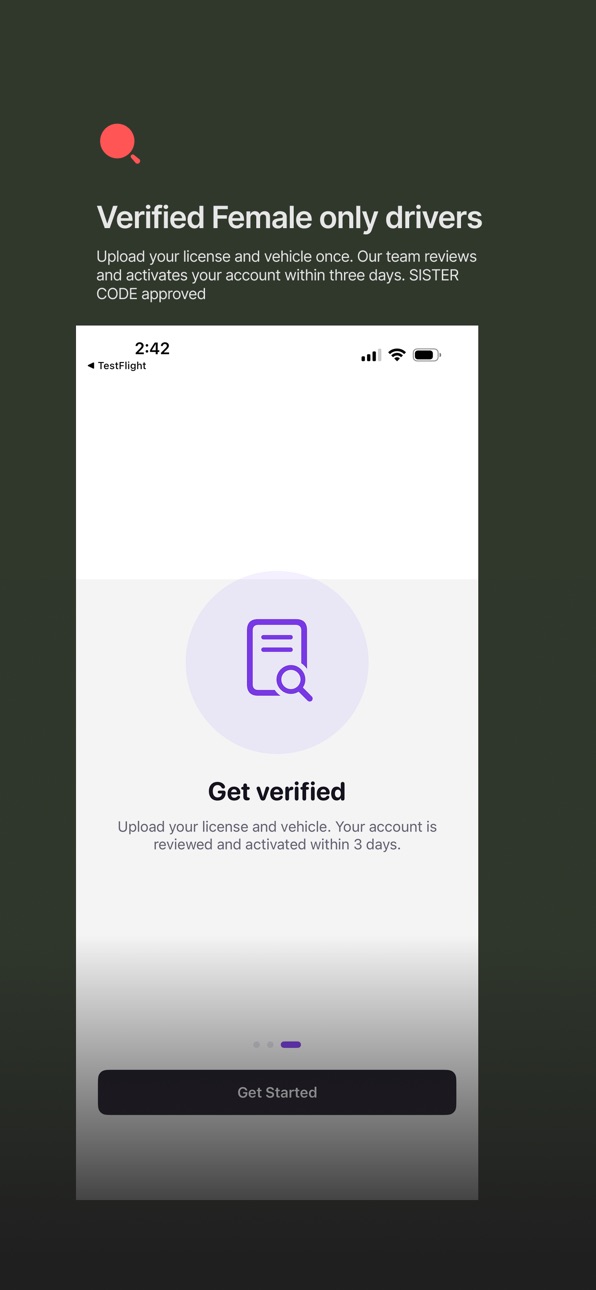The width and height of the screenshot is (596, 1290).
Task: Click the Wi-Fi status icon
Action: pos(397,355)
